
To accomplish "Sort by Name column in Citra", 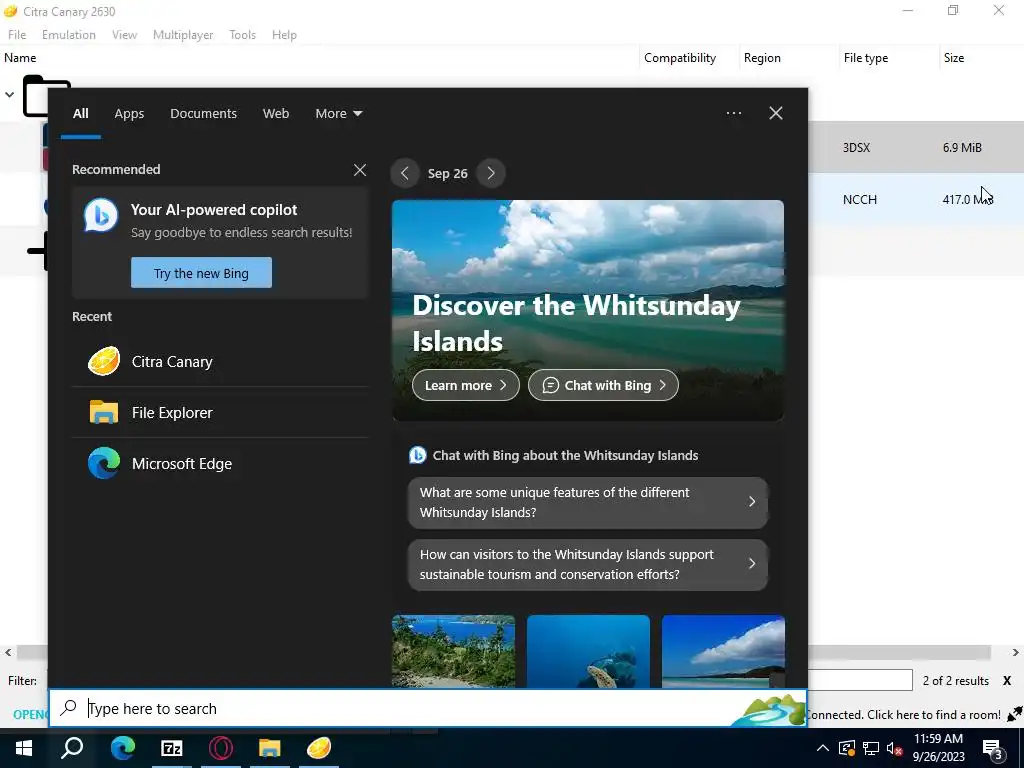I will click(x=319, y=57).
